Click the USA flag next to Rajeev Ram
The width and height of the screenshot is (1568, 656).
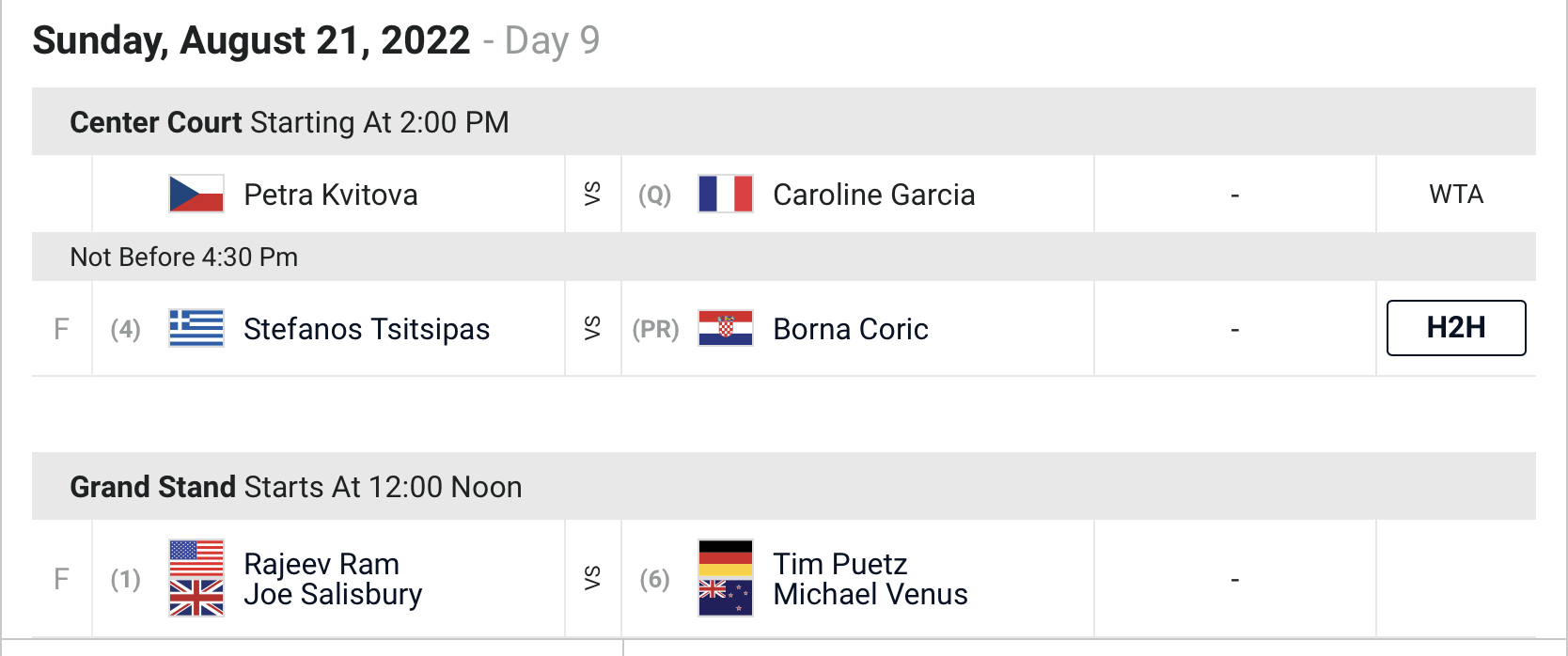tap(196, 558)
